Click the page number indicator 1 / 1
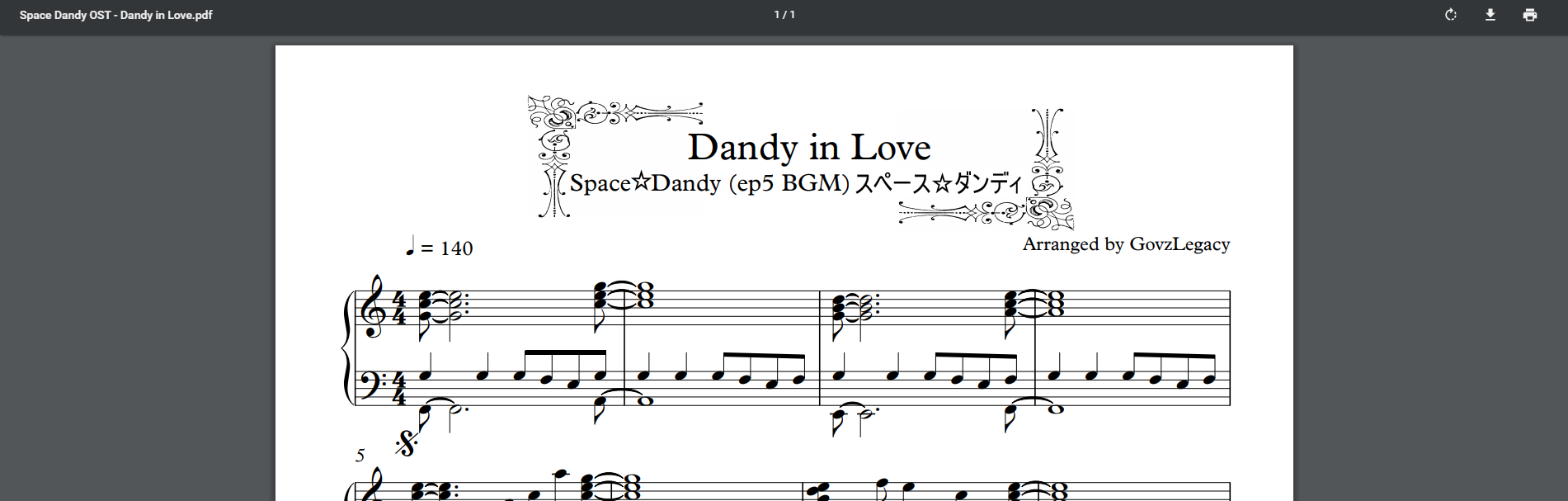1568x501 pixels. [x=784, y=15]
